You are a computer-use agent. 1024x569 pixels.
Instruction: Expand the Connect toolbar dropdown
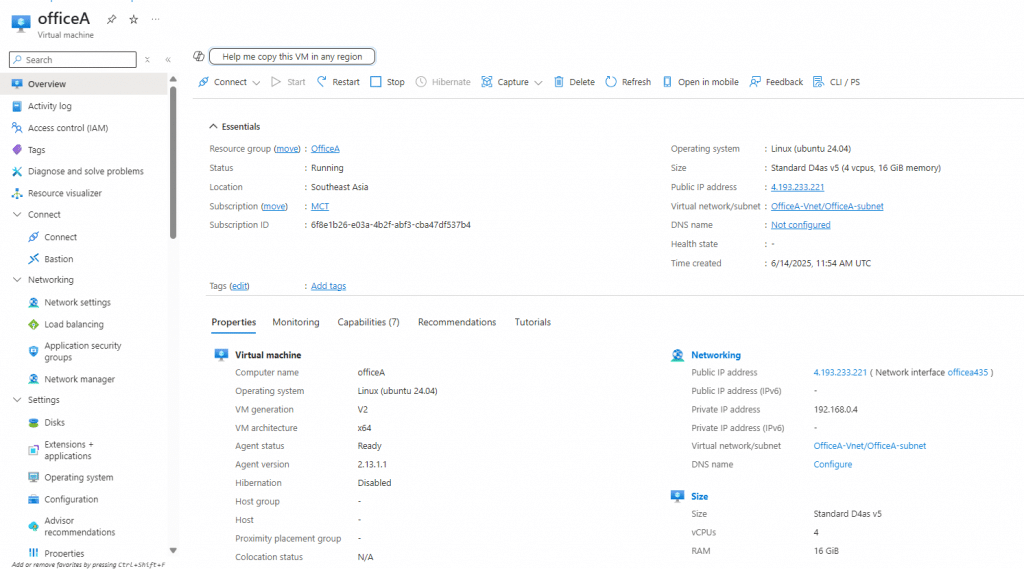coord(256,82)
